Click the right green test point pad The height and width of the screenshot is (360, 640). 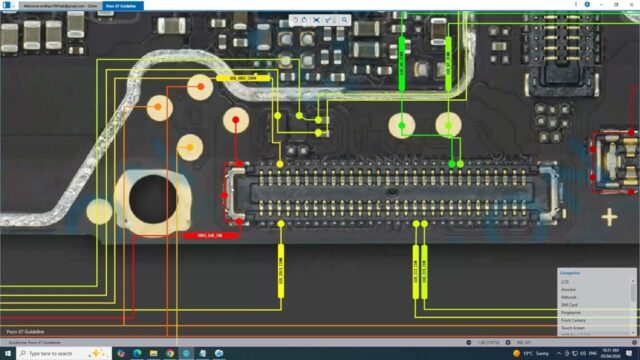pyautogui.click(x=449, y=125)
